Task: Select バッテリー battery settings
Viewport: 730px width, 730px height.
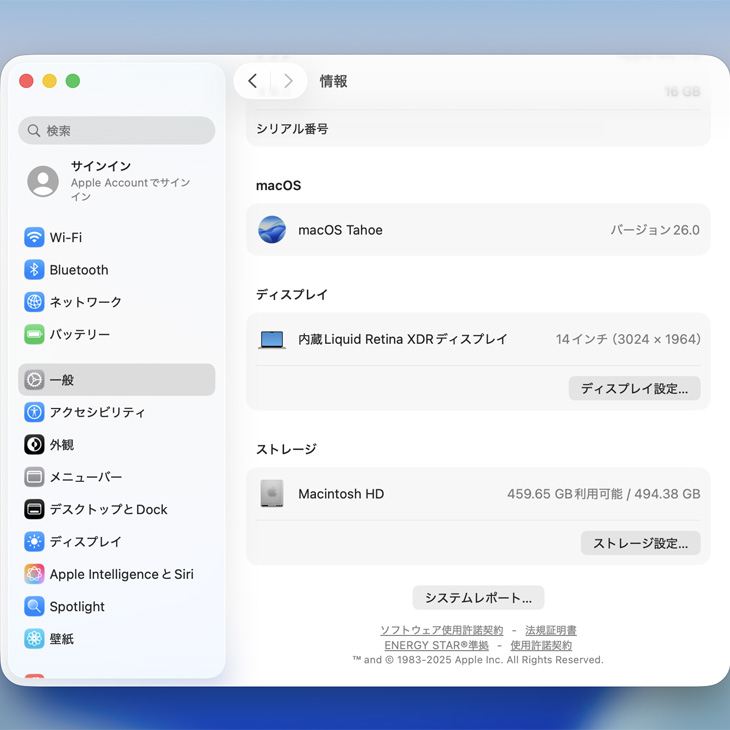Action: point(79,334)
